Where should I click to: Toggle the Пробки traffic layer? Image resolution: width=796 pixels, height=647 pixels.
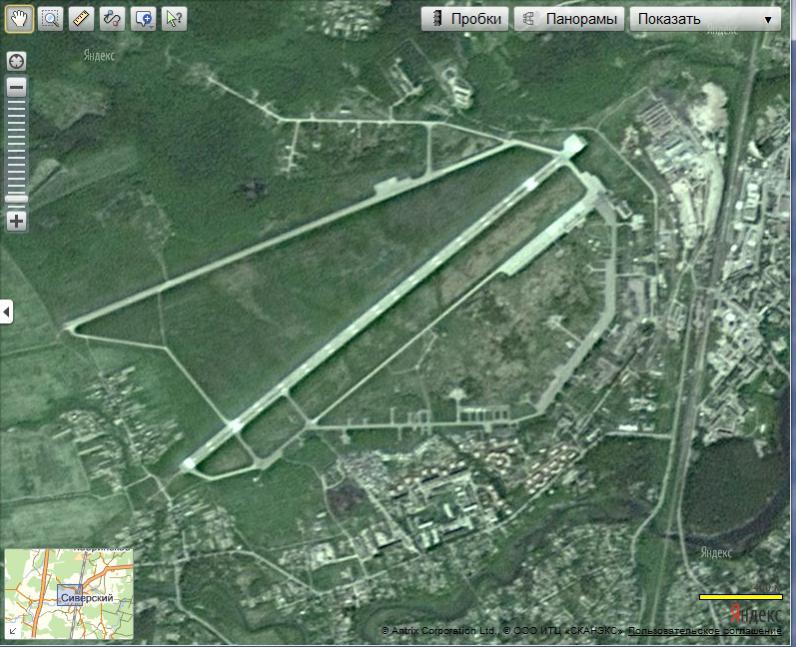tap(465, 19)
